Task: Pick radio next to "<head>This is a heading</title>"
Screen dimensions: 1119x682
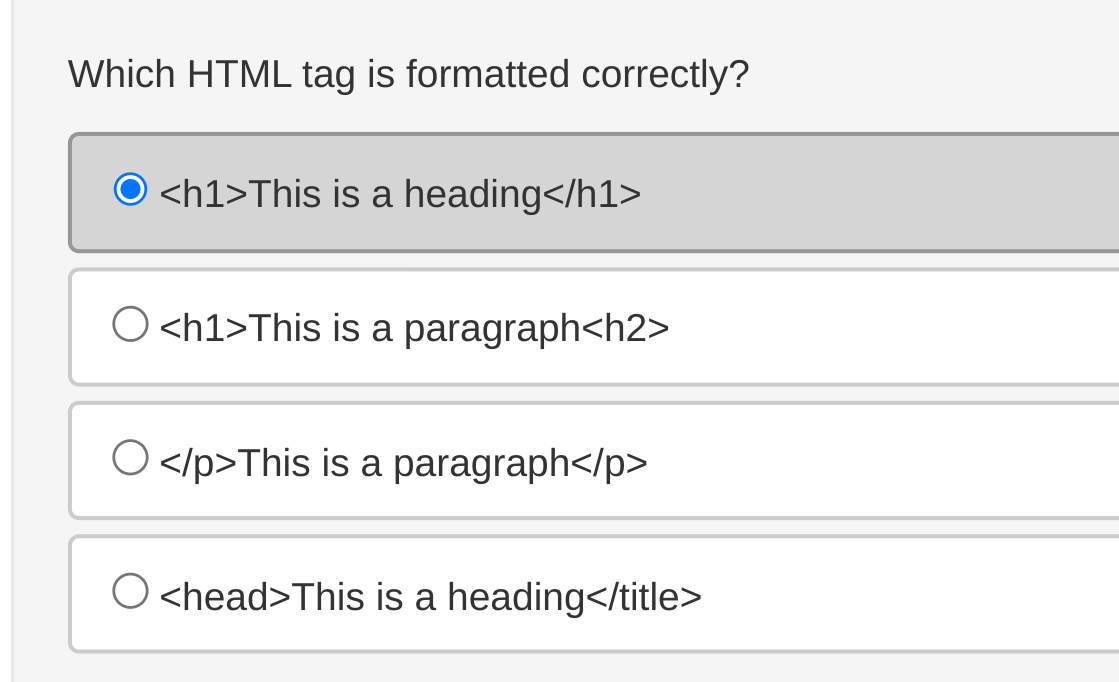Action: 131,591
